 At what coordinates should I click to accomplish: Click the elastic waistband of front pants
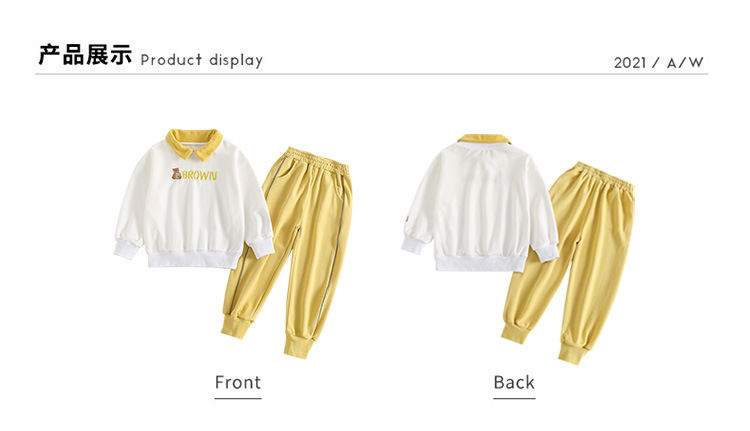(317, 160)
